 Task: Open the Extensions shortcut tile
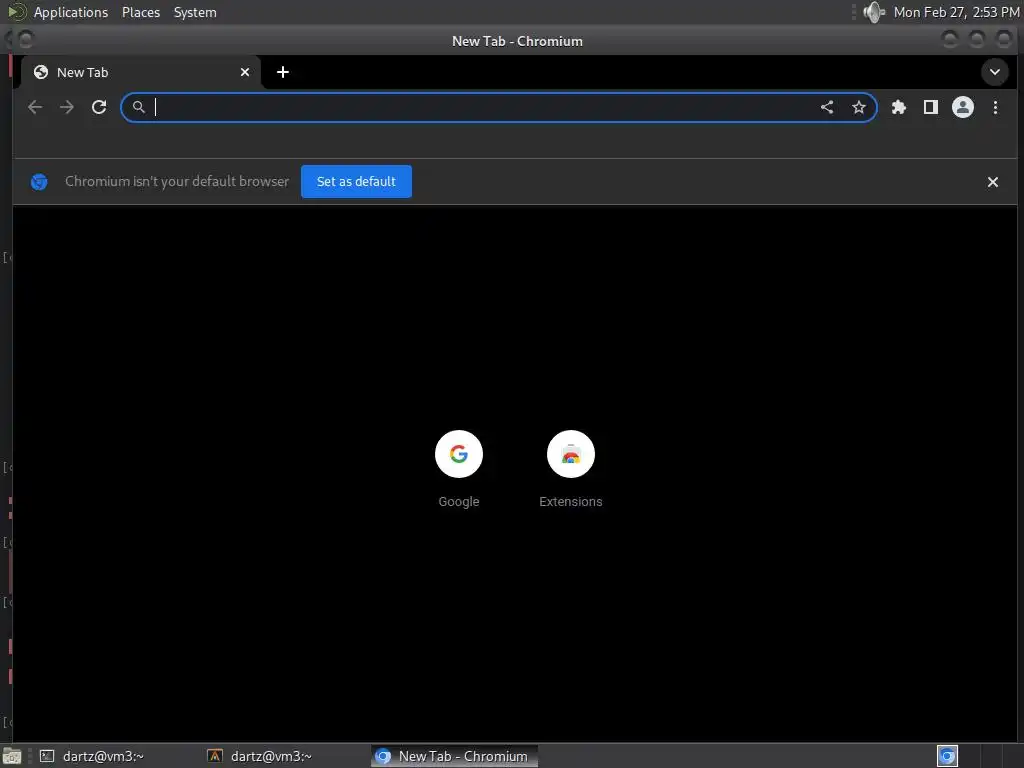tap(571, 470)
